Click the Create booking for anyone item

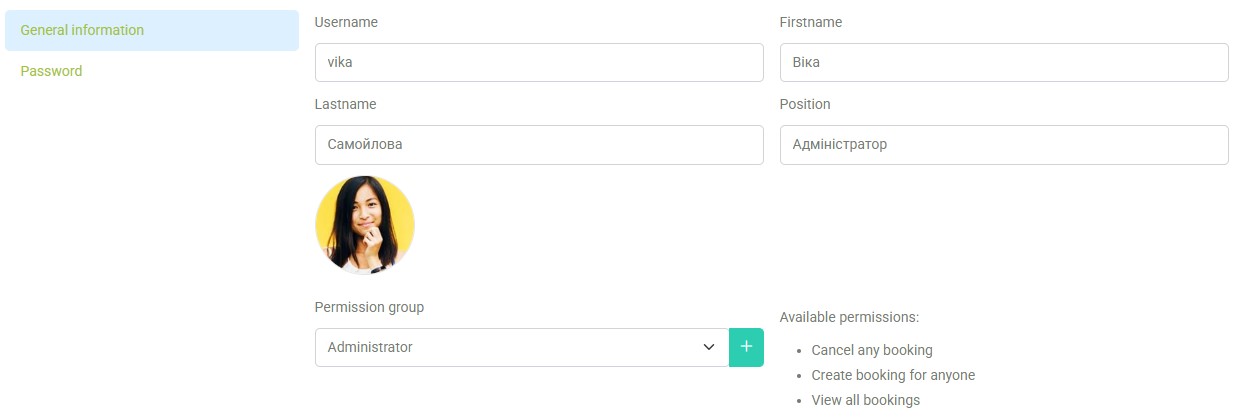(893, 375)
